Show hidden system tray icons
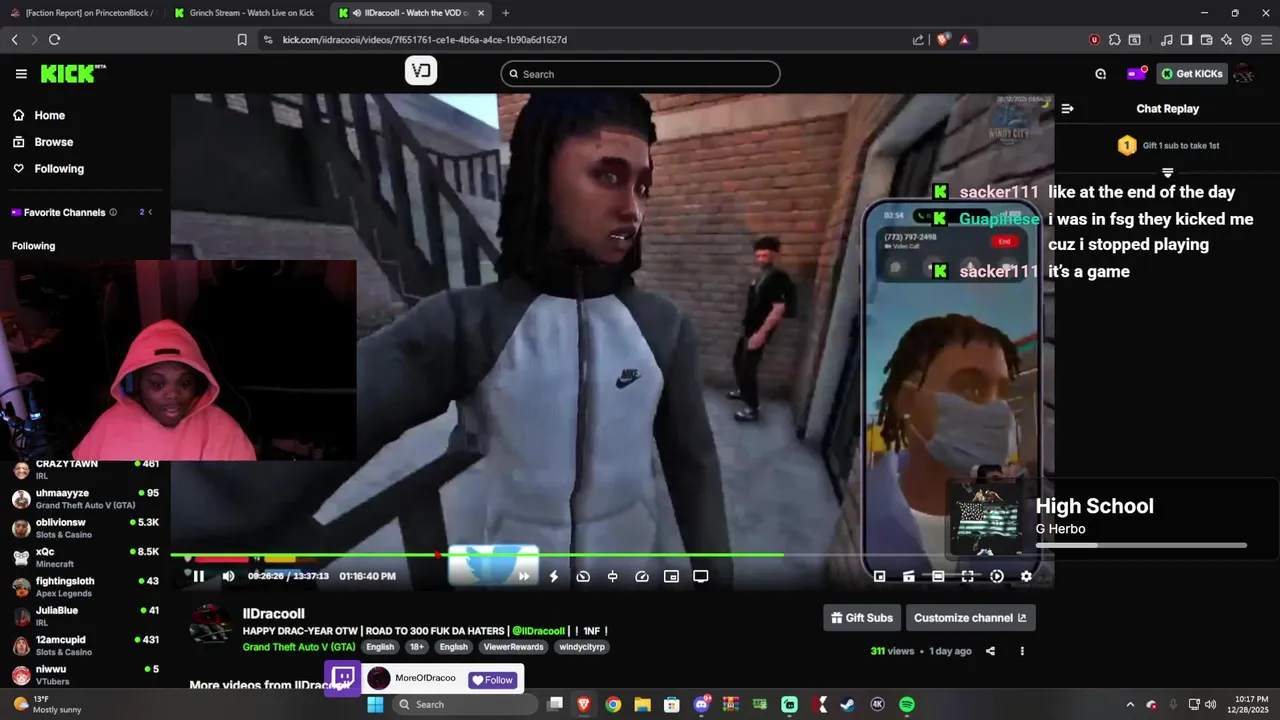Image resolution: width=1280 pixels, height=720 pixels. point(1130,705)
